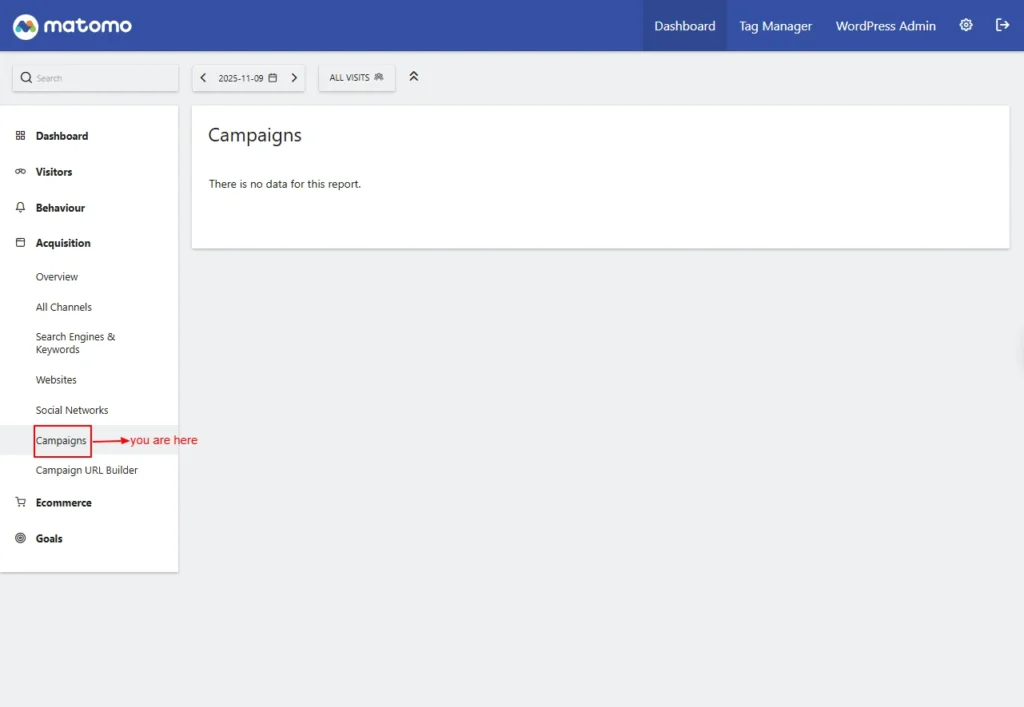Collapse top bar with double chevron icon
This screenshot has height=707, width=1024.
(x=414, y=77)
